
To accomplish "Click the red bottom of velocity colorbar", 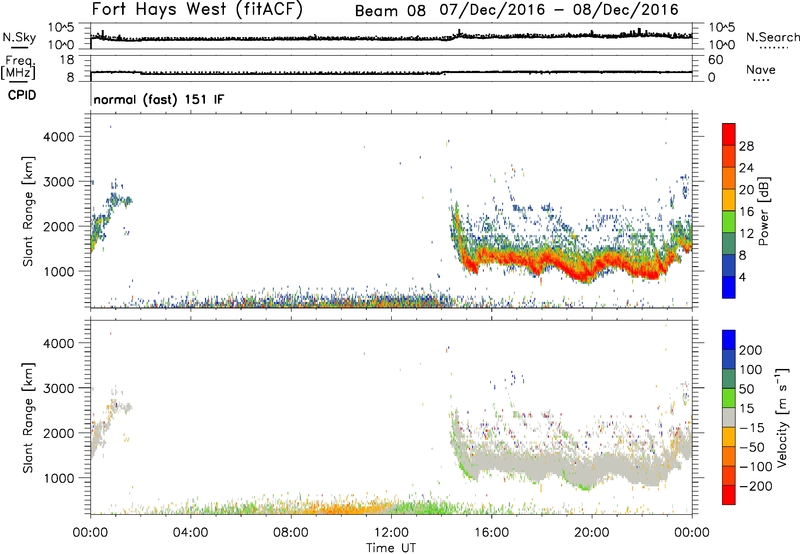I will (x=729, y=495).
